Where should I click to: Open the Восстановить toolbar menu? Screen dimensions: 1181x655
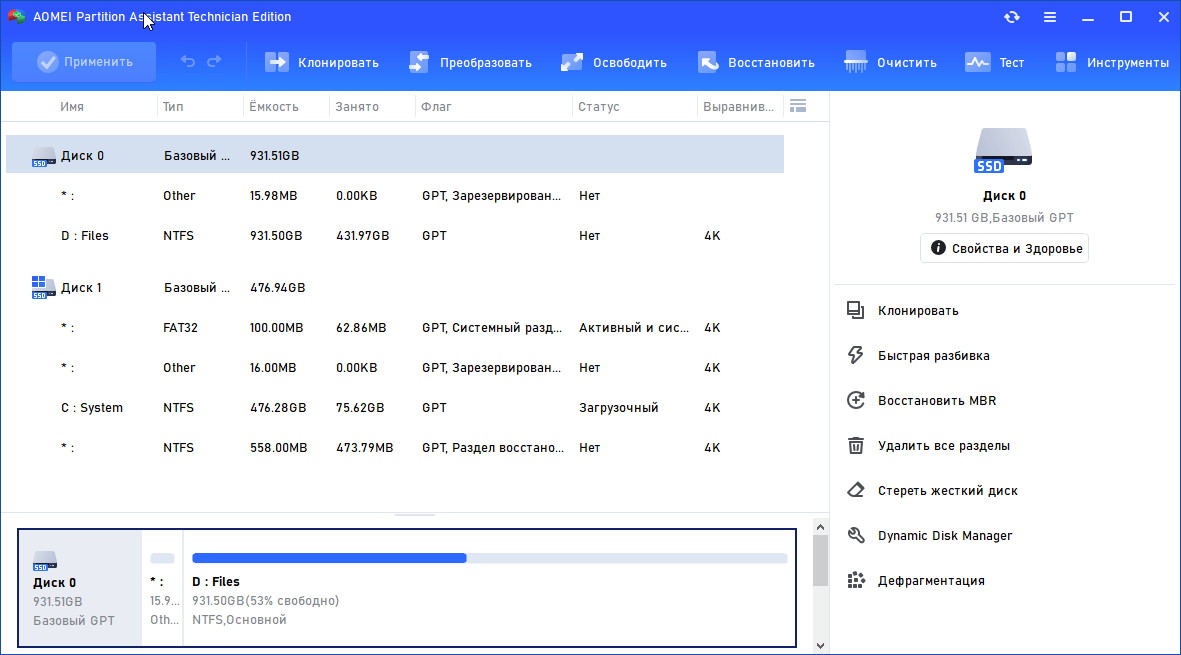(x=756, y=62)
